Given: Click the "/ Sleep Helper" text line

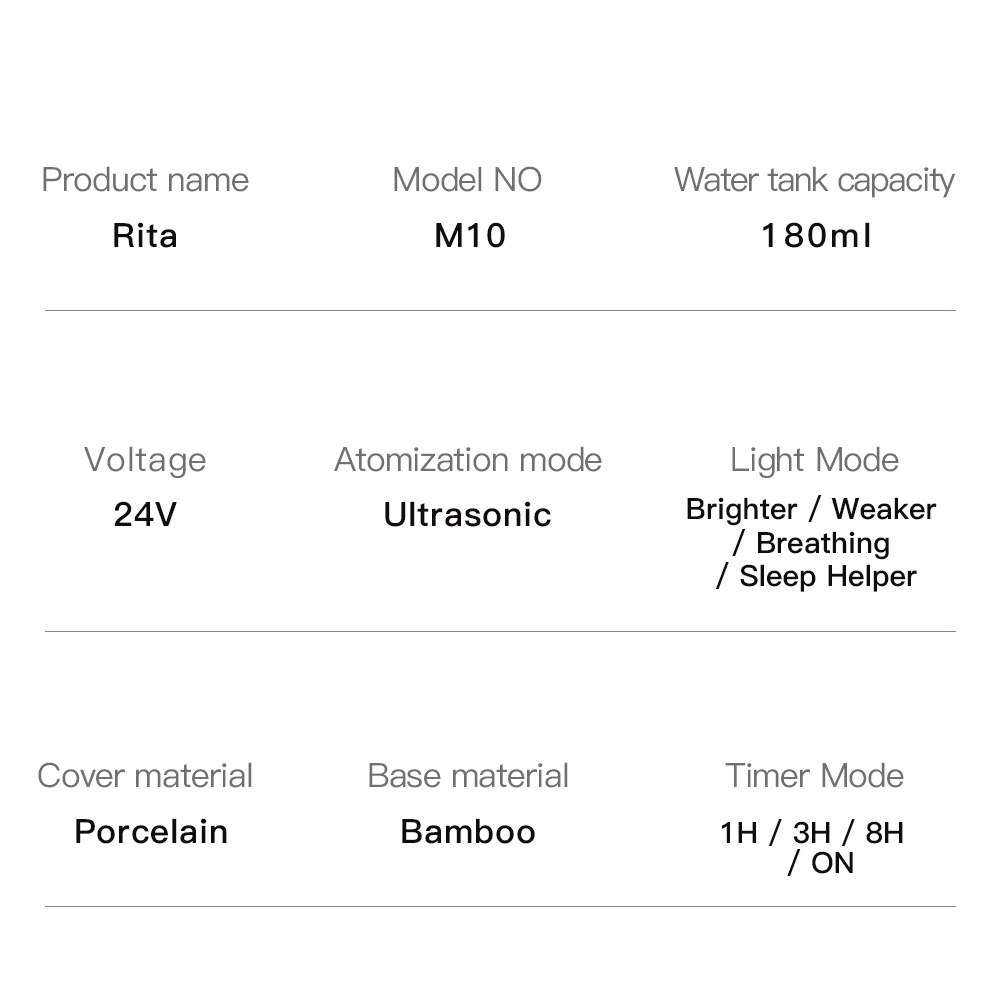Looking at the screenshot, I should (816, 576).
